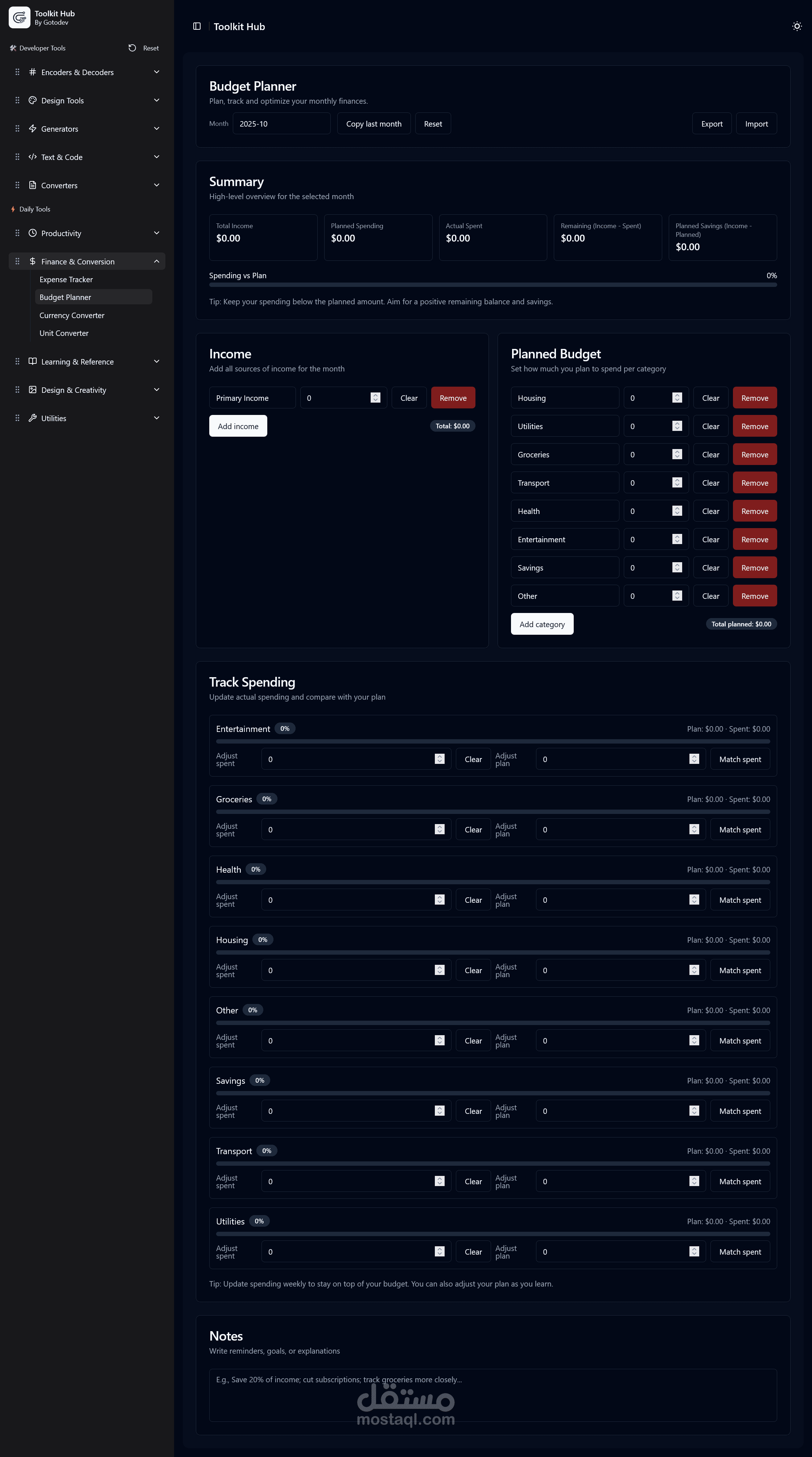
Task: Expand the Learning & Reference chevron
Action: click(157, 361)
